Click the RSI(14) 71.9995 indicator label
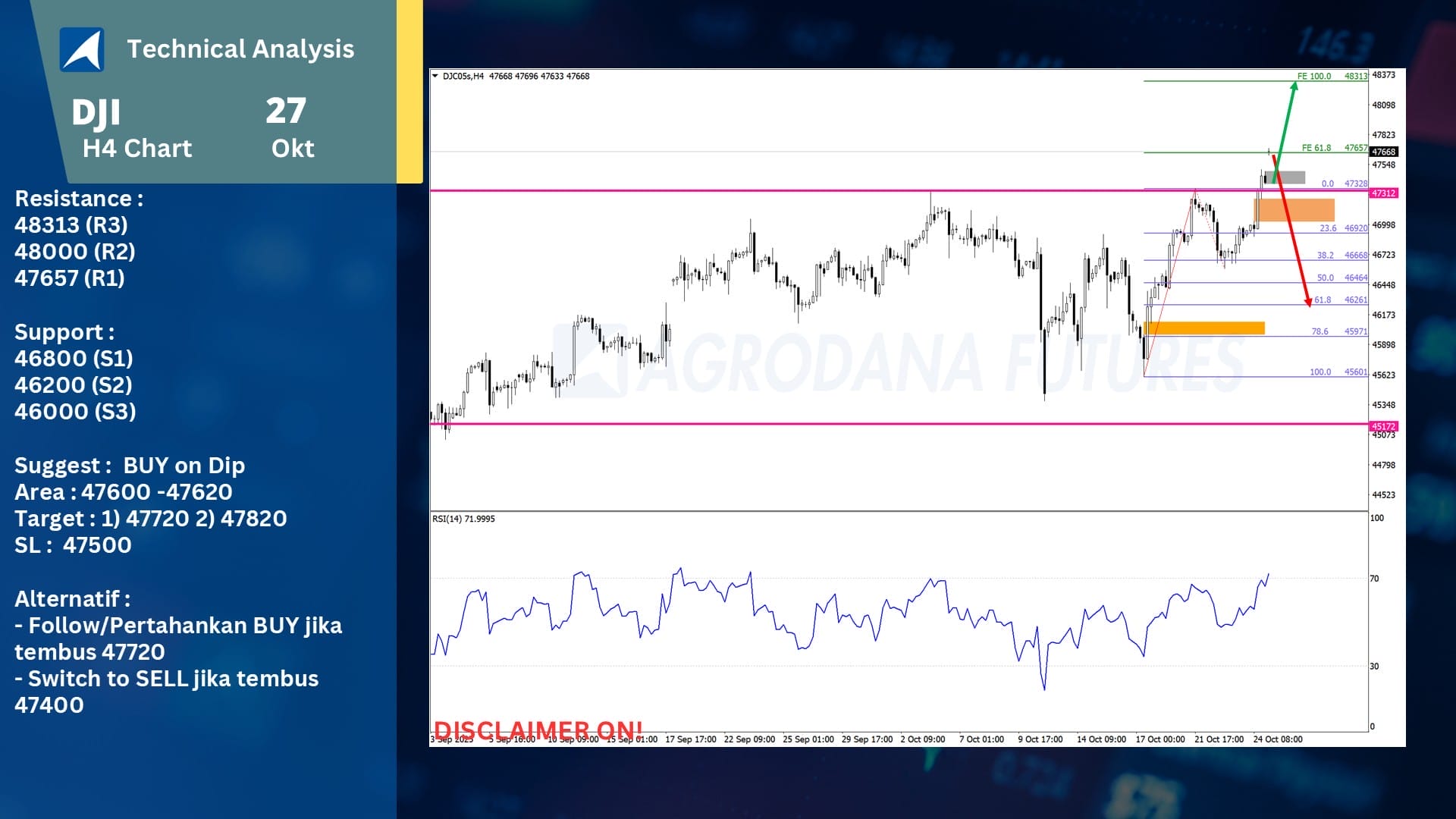 tap(463, 519)
